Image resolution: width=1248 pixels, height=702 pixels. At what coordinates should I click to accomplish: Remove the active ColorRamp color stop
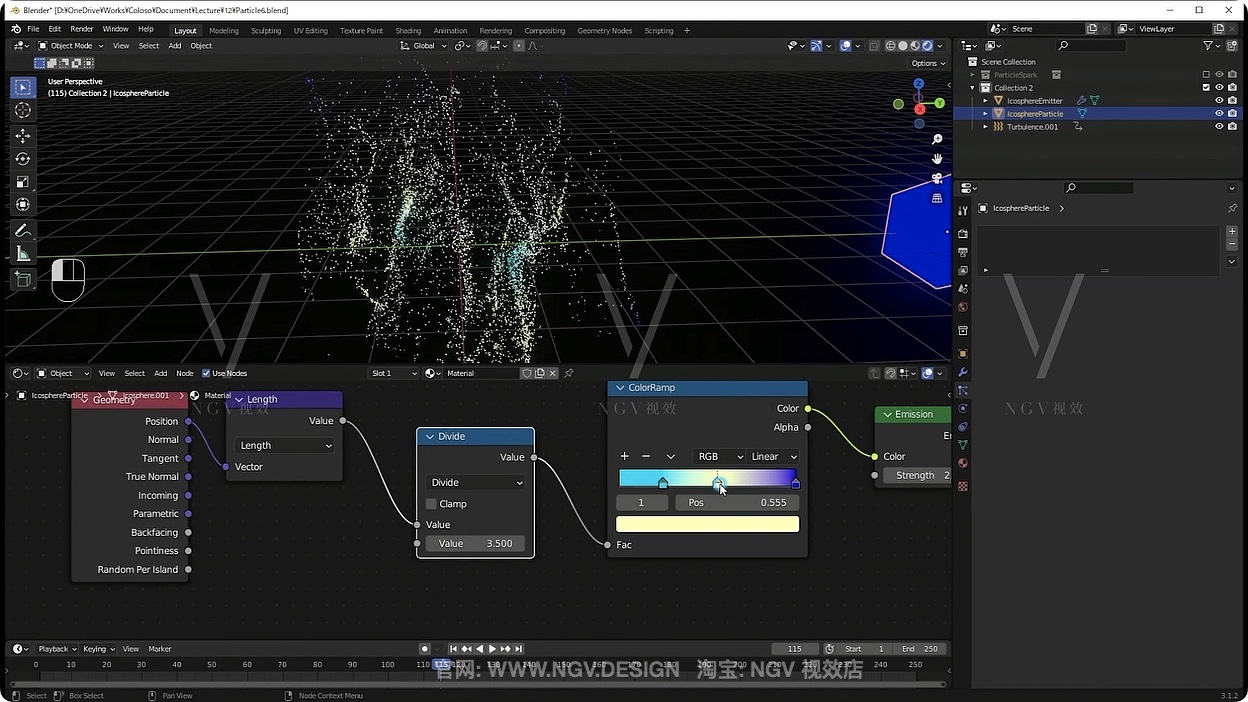point(646,456)
